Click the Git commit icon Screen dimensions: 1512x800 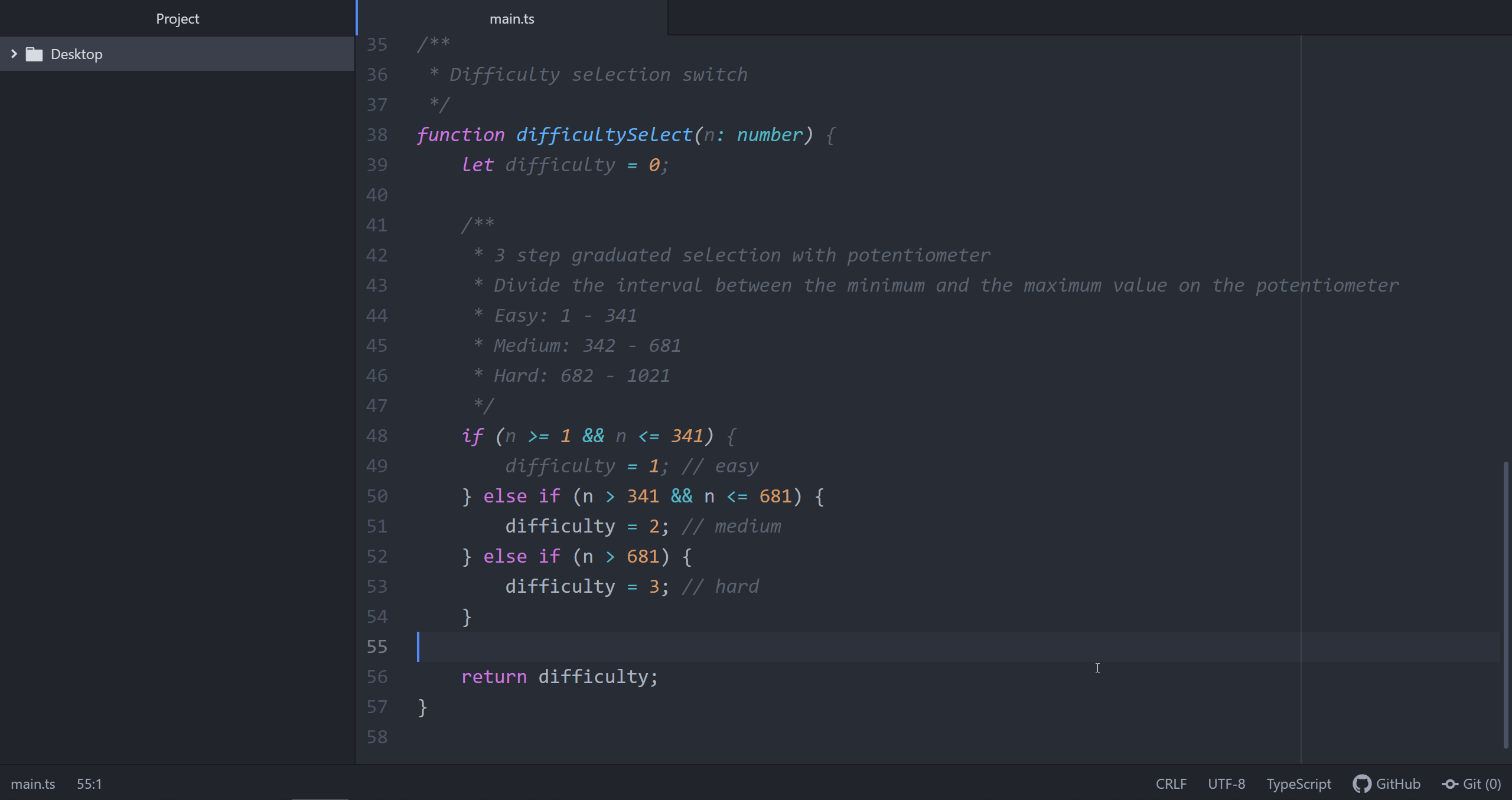[1450, 784]
